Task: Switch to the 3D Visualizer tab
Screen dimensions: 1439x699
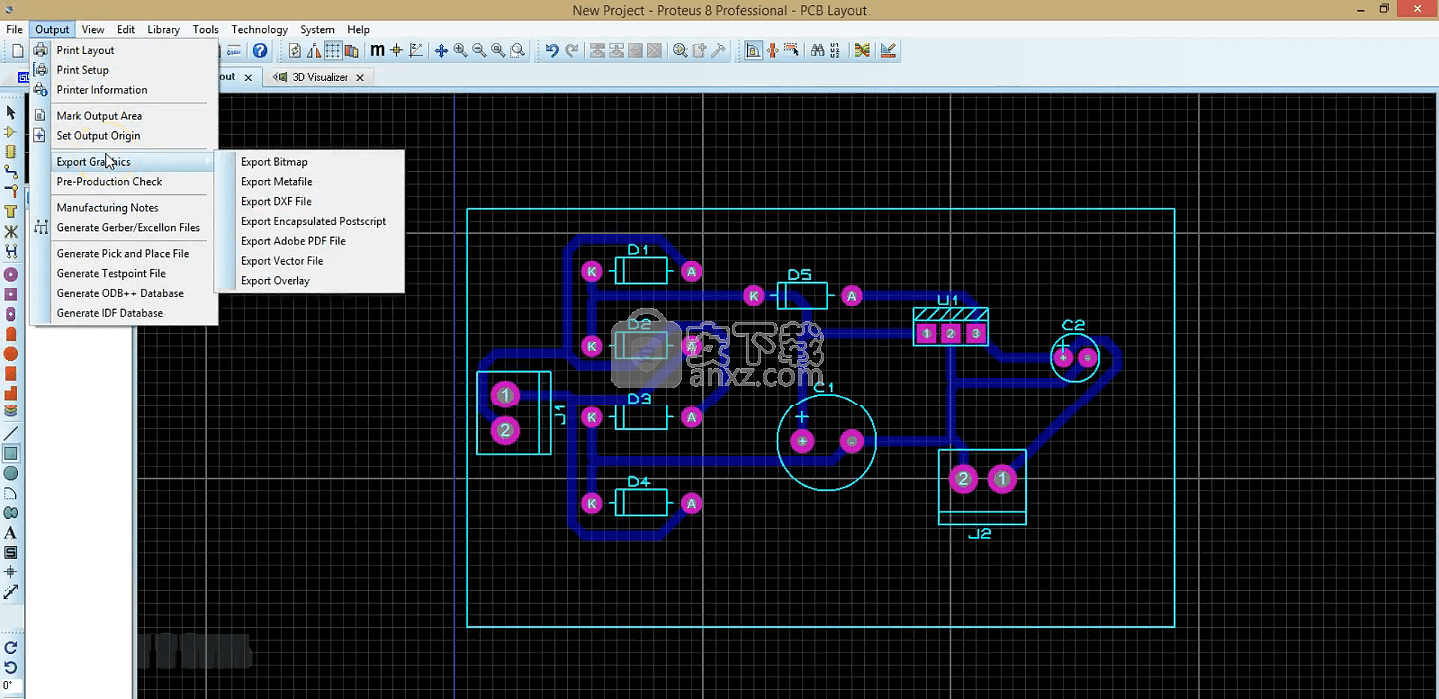Action: click(319, 77)
